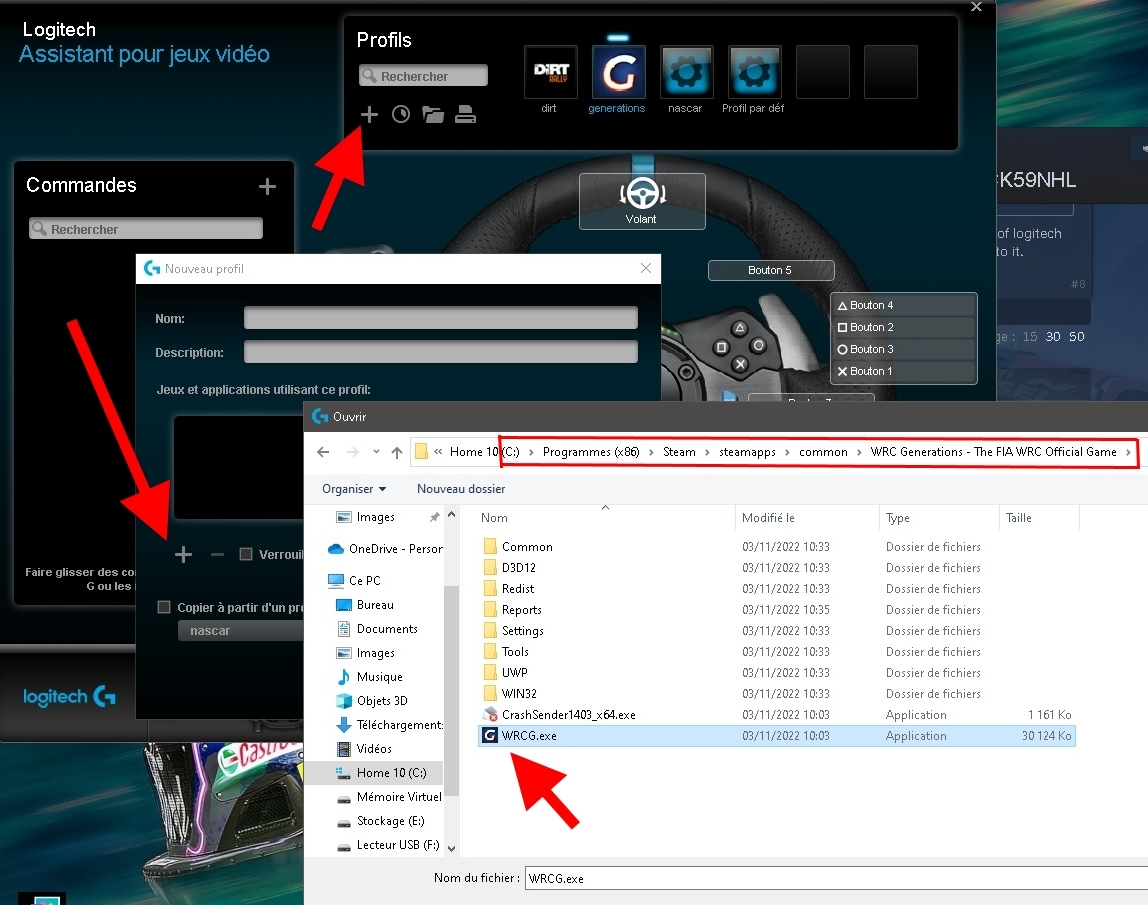Select the generations profile icon
The image size is (1148, 905).
pos(617,71)
